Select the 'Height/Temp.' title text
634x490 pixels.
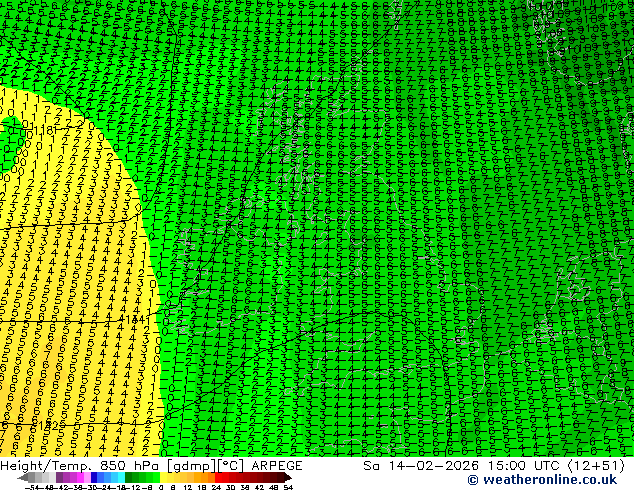coord(46,466)
